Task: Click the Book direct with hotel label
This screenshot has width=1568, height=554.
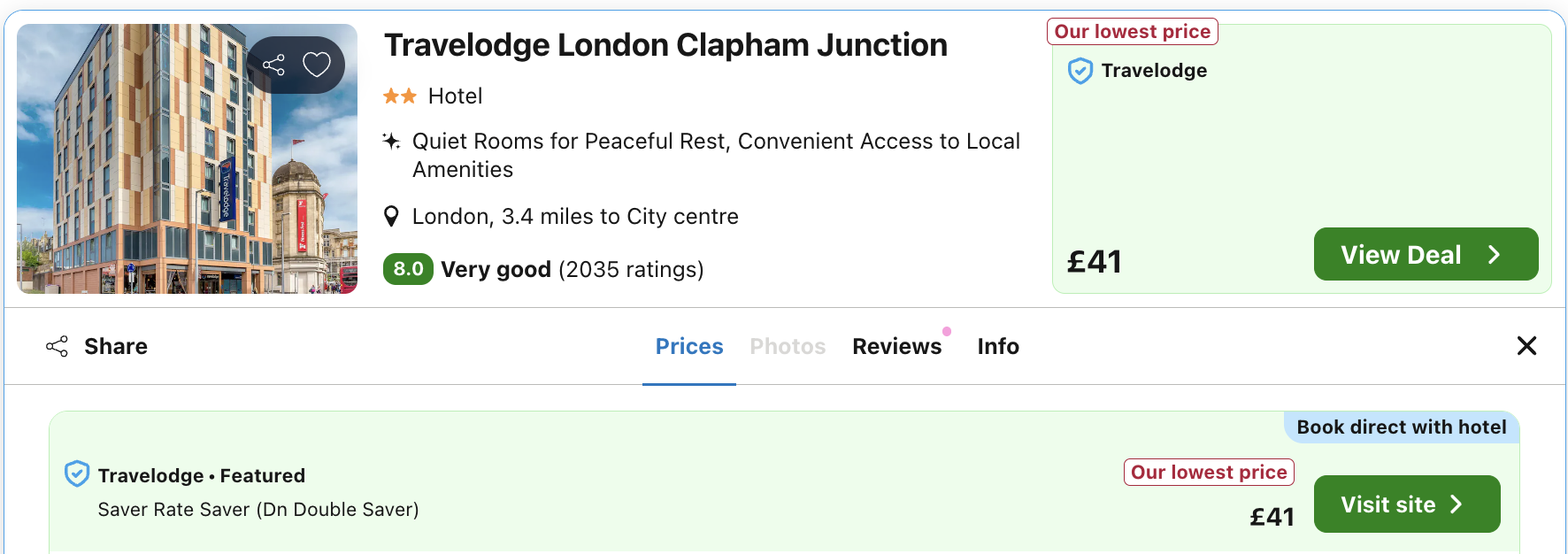Action: click(1401, 427)
